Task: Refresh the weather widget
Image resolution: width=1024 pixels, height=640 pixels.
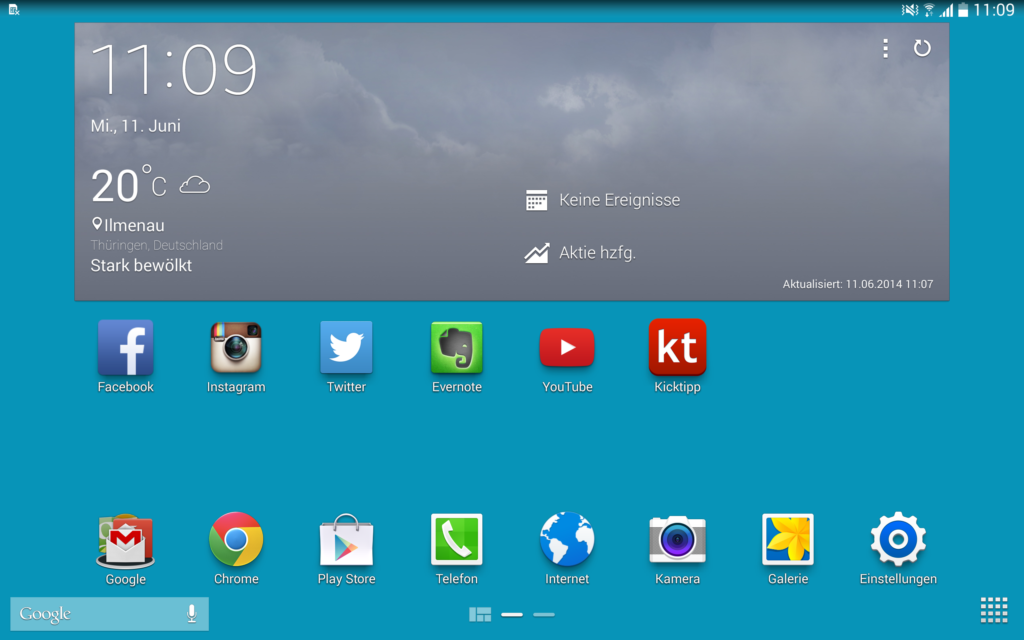Action: 921,48
